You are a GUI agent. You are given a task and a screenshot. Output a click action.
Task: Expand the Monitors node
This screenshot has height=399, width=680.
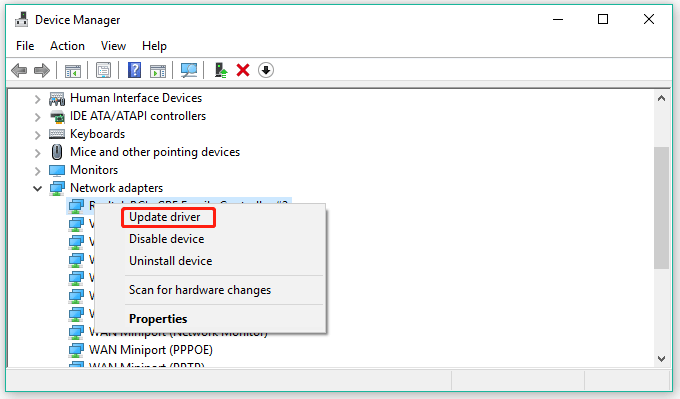pos(38,171)
